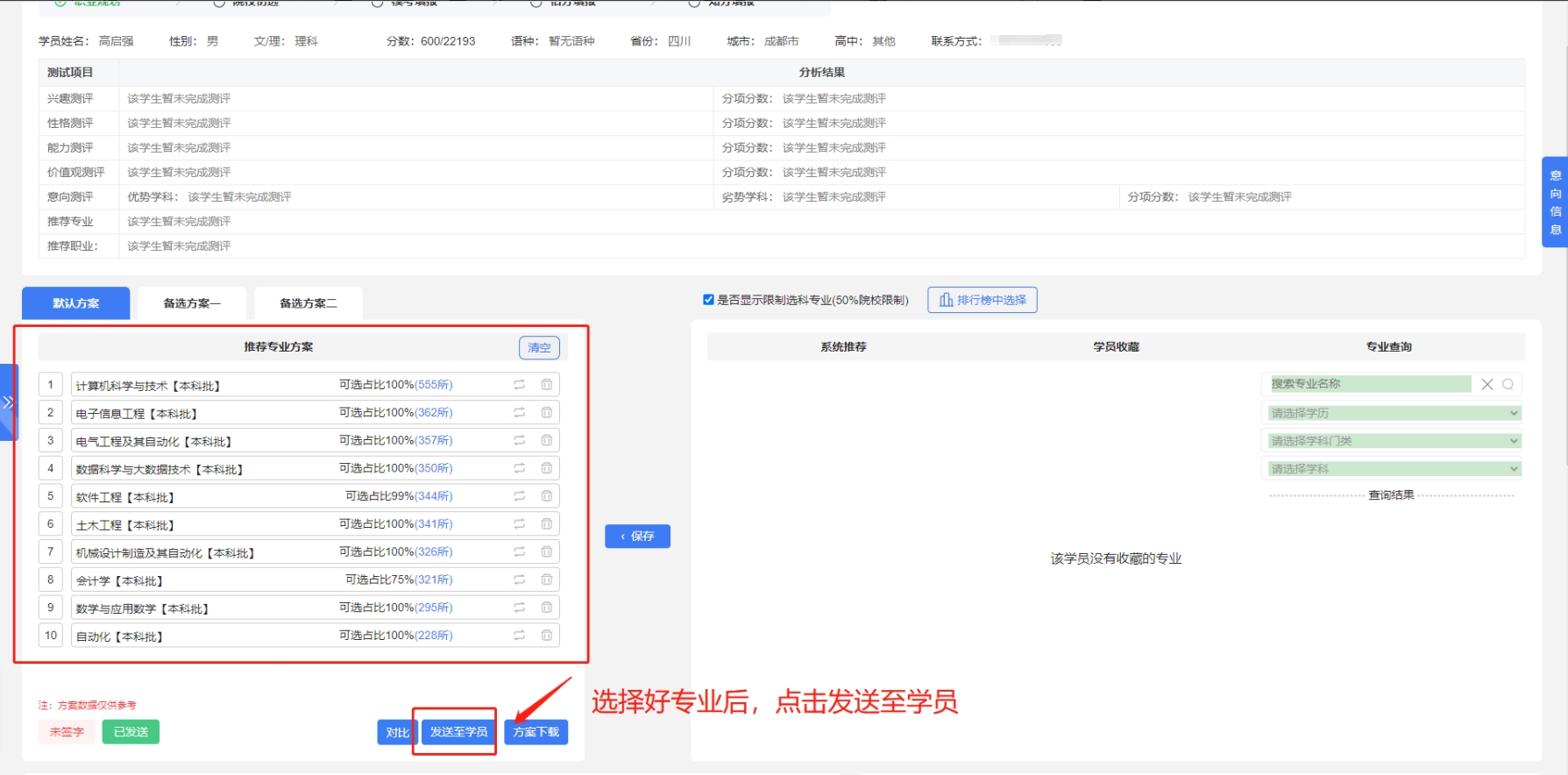This screenshot has width=1568, height=775.
Task: Swap icon for 计算机科学与技术 row
Action: coord(519,384)
